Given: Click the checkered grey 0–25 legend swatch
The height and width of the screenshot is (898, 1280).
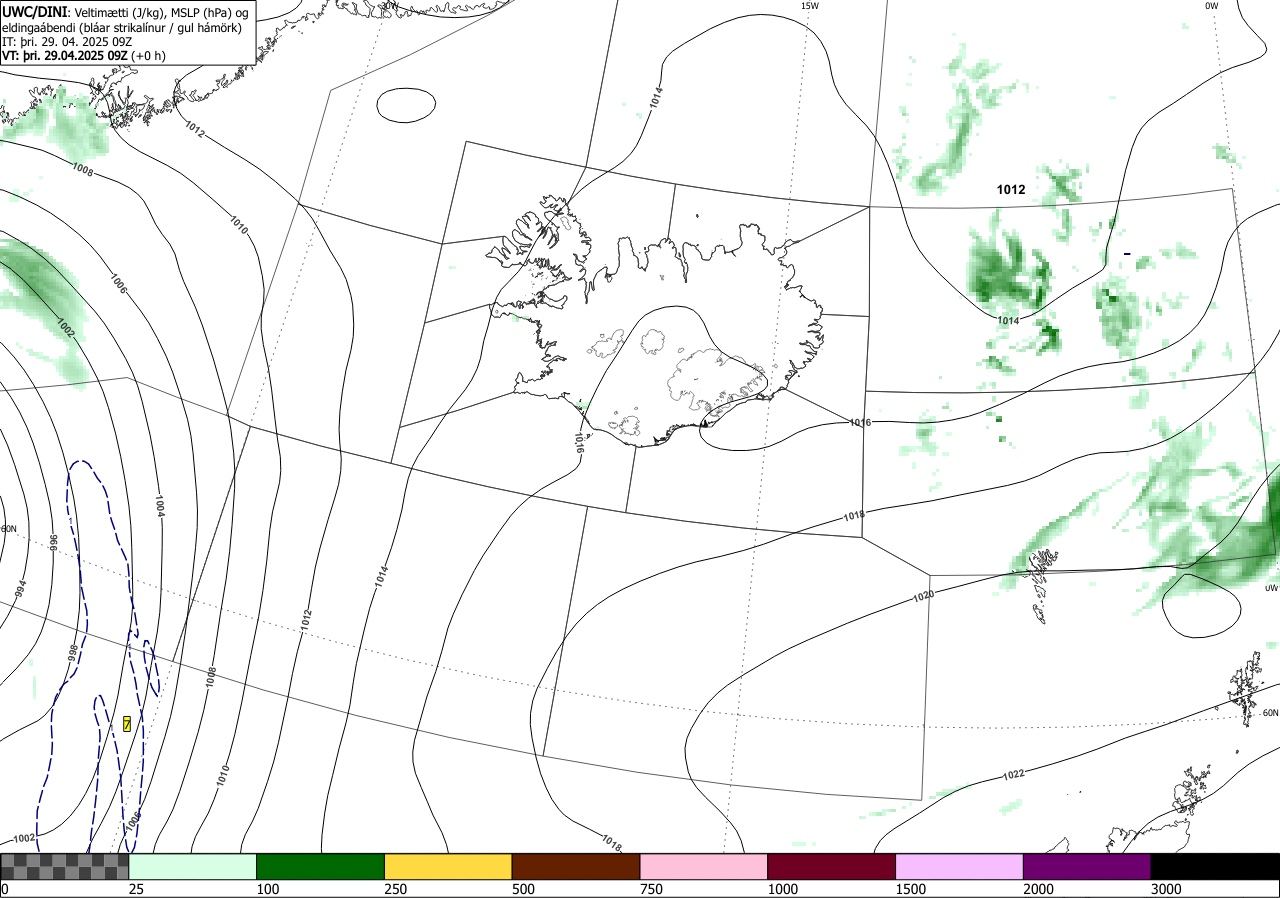Looking at the screenshot, I should [65, 866].
